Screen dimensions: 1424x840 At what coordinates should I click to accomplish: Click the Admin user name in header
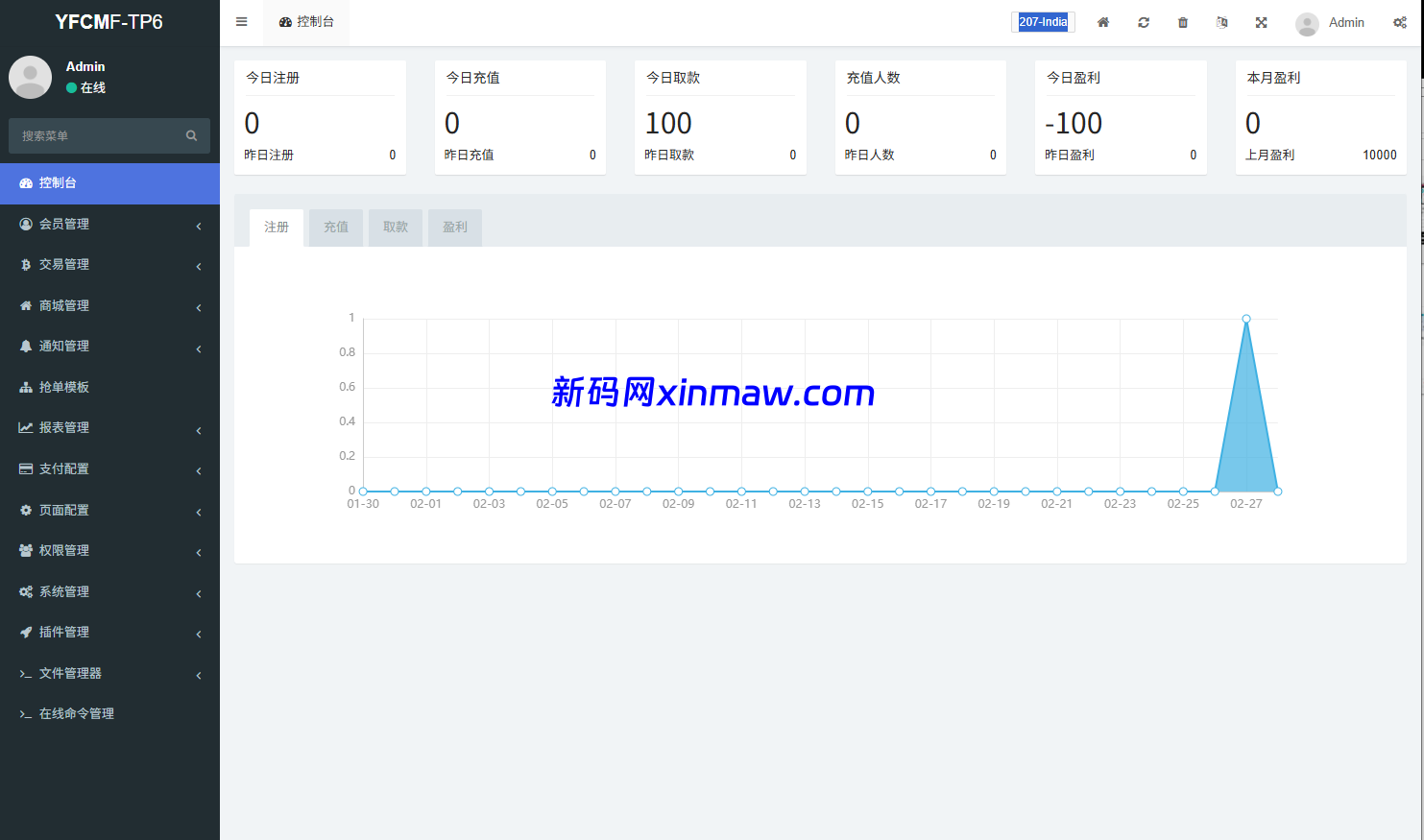pos(1345,22)
